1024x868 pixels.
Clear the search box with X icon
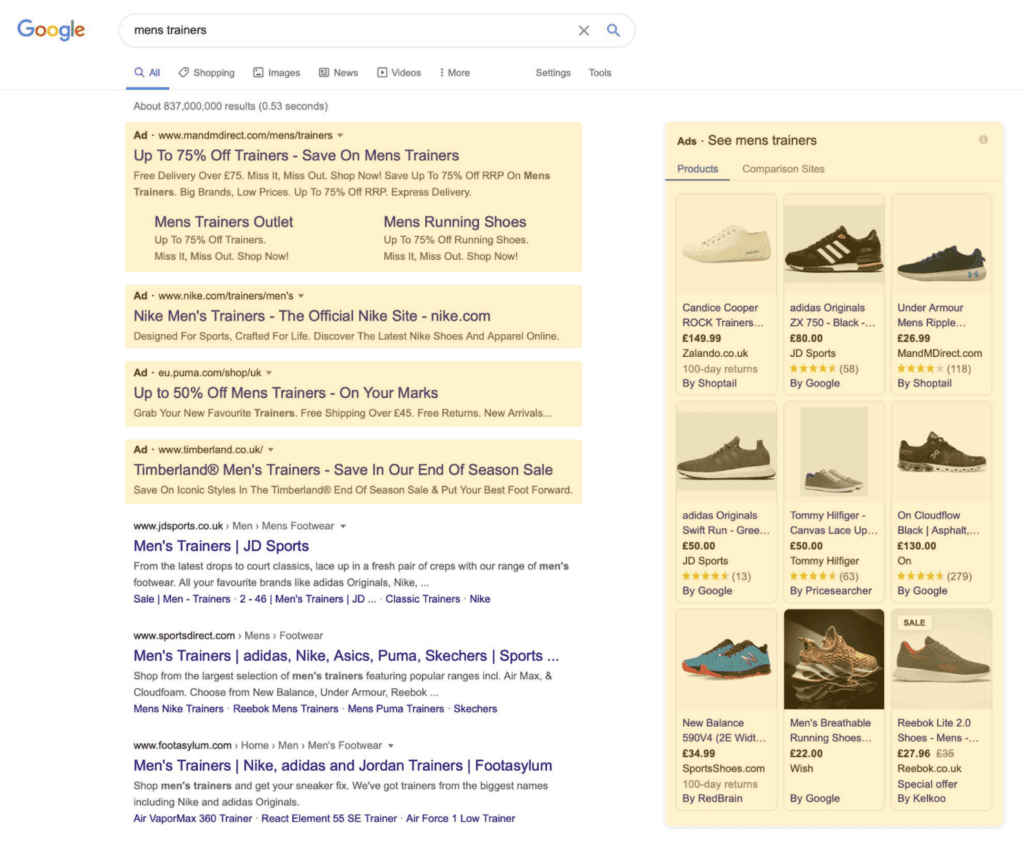[x=584, y=31]
